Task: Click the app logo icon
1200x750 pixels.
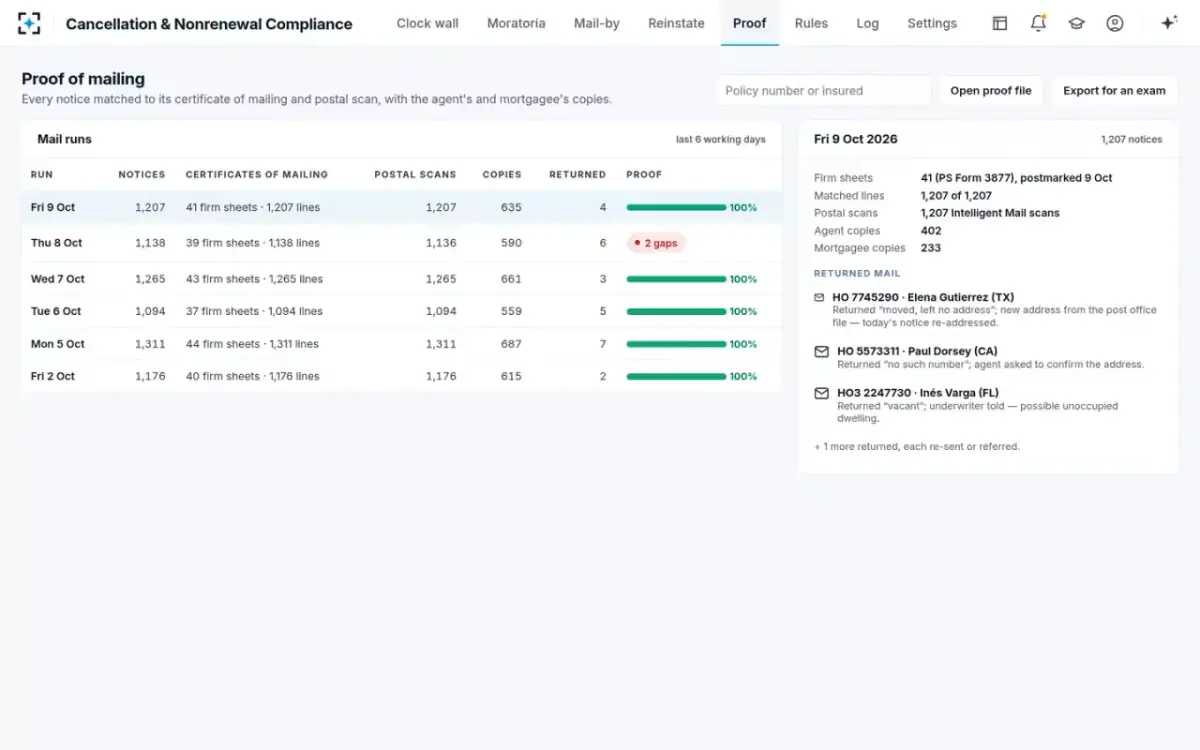Action: click(29, 23)
